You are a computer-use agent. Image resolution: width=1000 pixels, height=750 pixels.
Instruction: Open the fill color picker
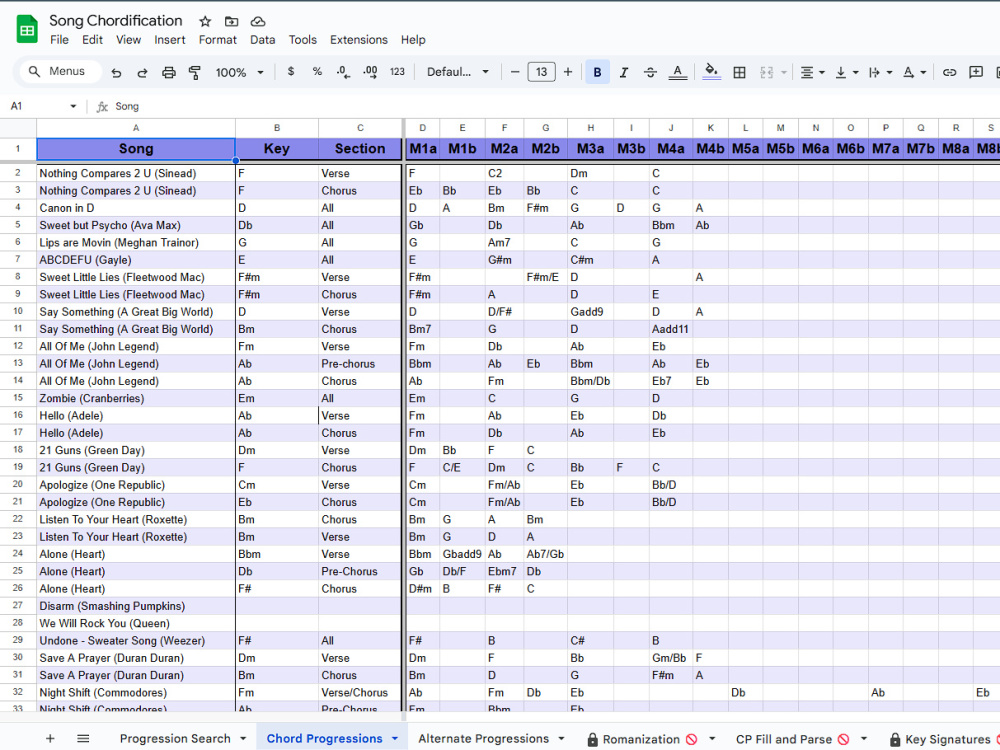pyautogui.click(x=711, y=71)
